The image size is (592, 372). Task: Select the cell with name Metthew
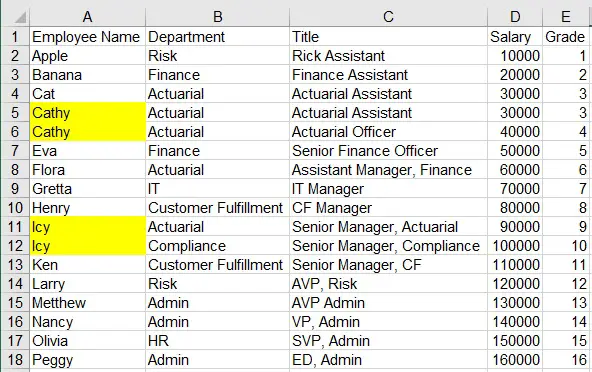[x=88, y=303]
